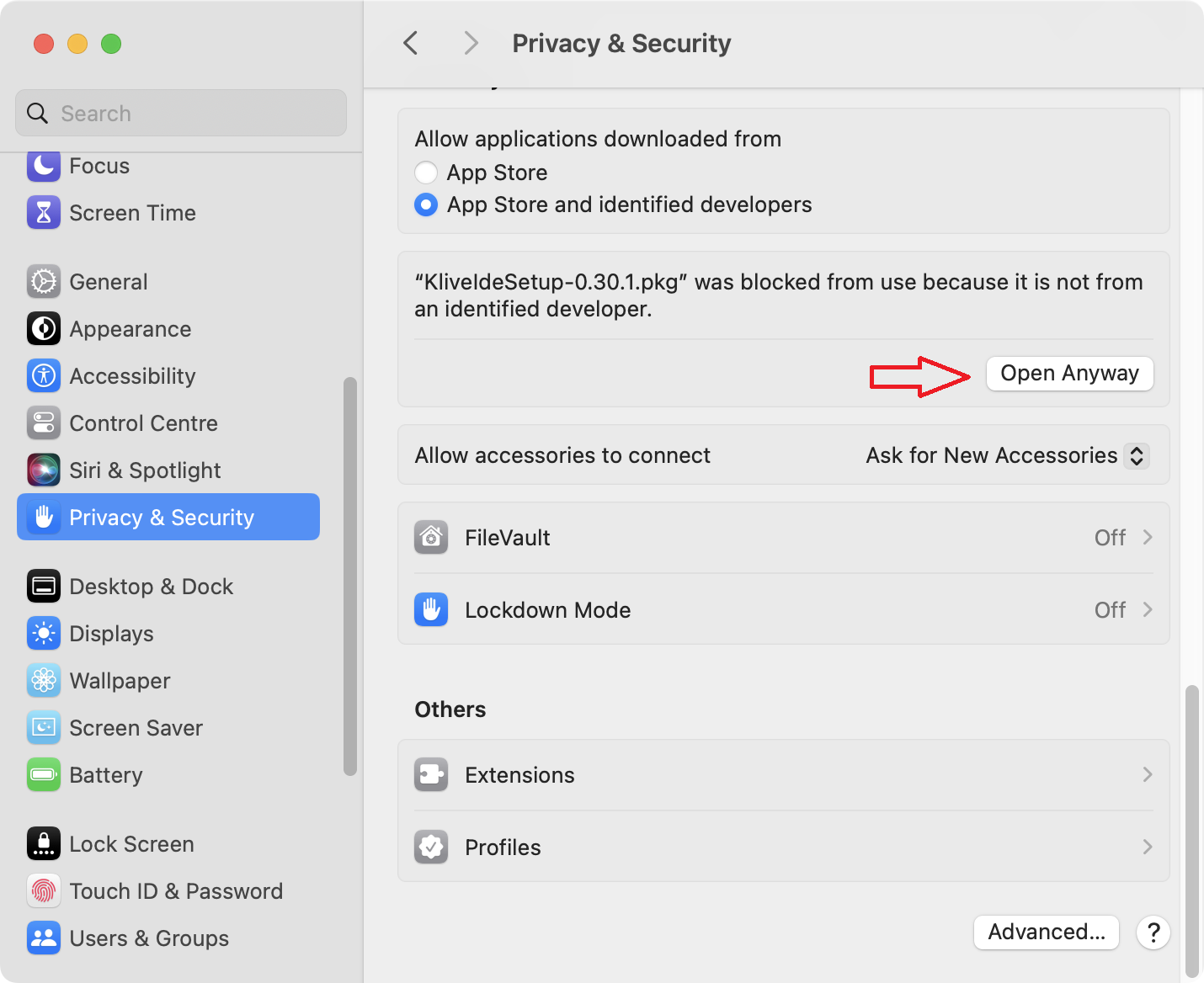Open the Allow accessories to connect dropdown
The height and width of the screenshot is (983, 1204).
click(1008, 455)
